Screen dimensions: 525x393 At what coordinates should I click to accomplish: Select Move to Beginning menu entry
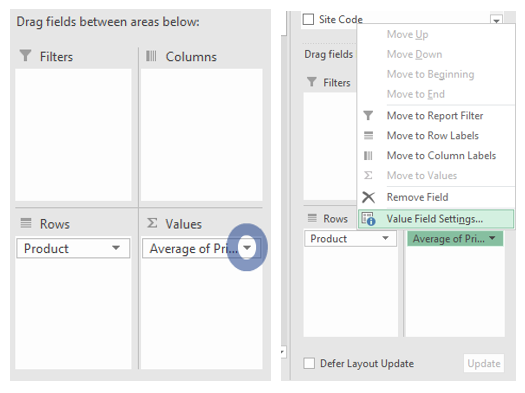[430, 74]
